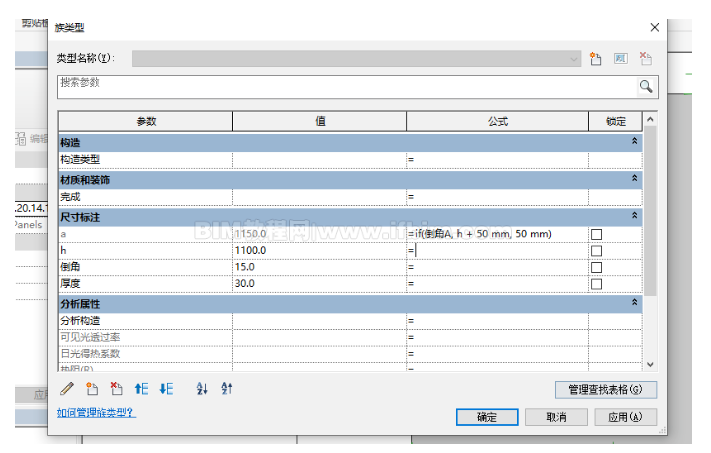
Task: Move parameter down with the down-arrow icon
Action: pyautogui.click(x=166, y=389)
